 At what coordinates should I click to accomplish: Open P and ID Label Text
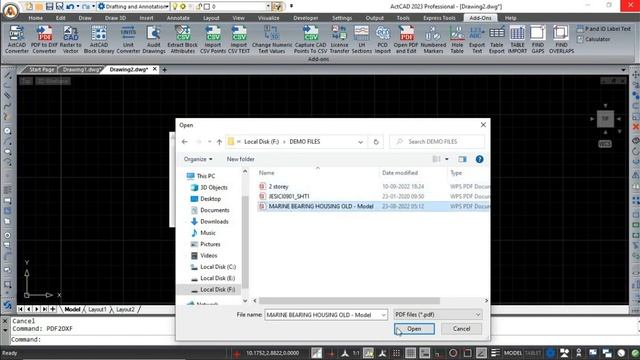[x=604, y=29]
